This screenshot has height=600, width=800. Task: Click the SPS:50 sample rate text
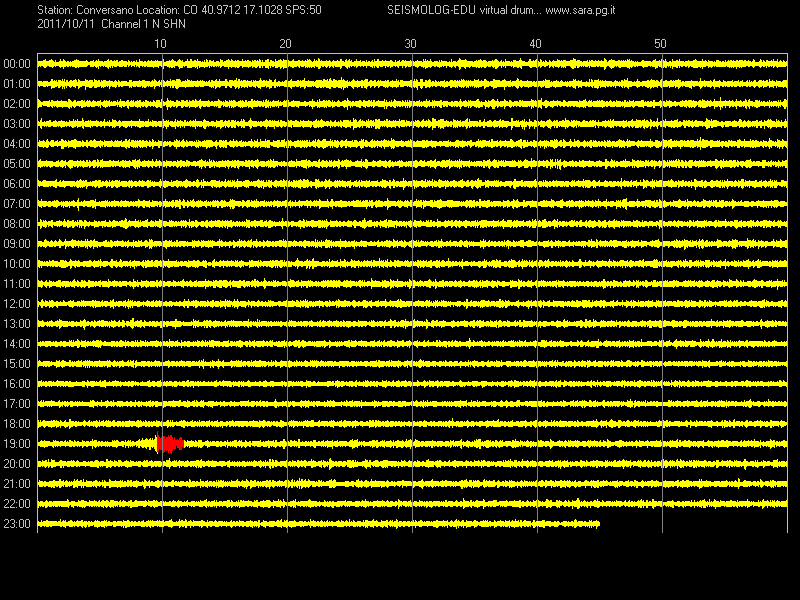tap(304, 10)
